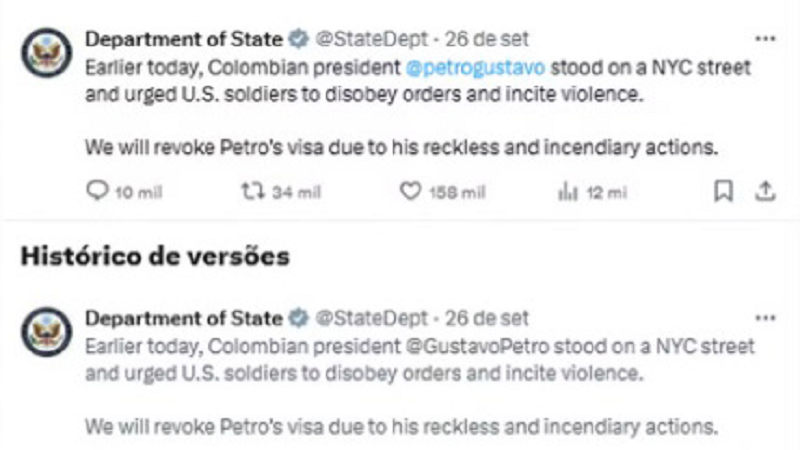Image resolution: width=800 pixels, height=450 pixels.
Task: Open the @petrogustavo mention link
Action: click(476, 68)
